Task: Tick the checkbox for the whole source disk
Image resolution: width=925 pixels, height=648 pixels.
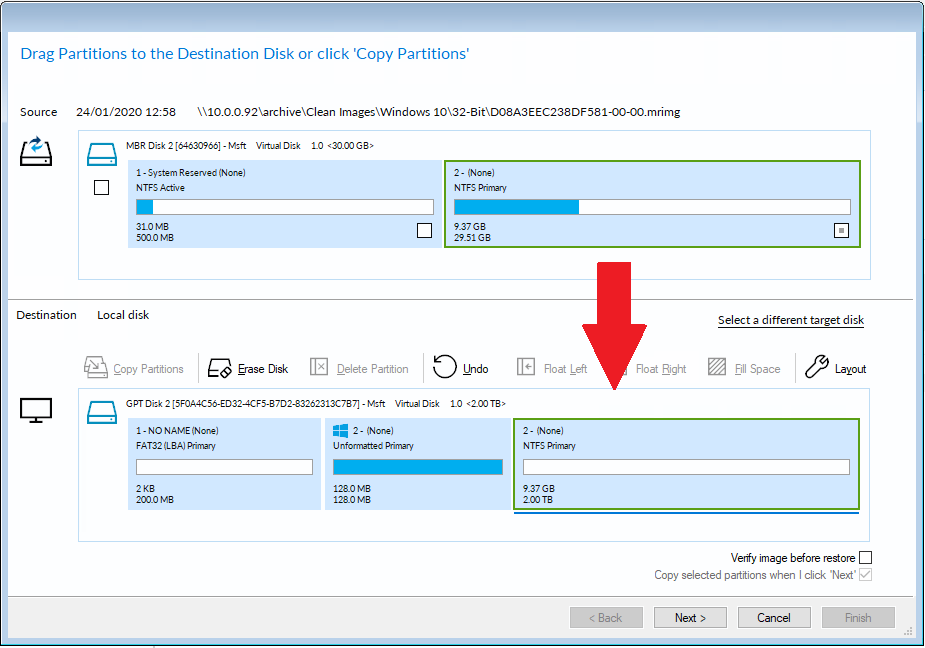Action: pos(101,187)
